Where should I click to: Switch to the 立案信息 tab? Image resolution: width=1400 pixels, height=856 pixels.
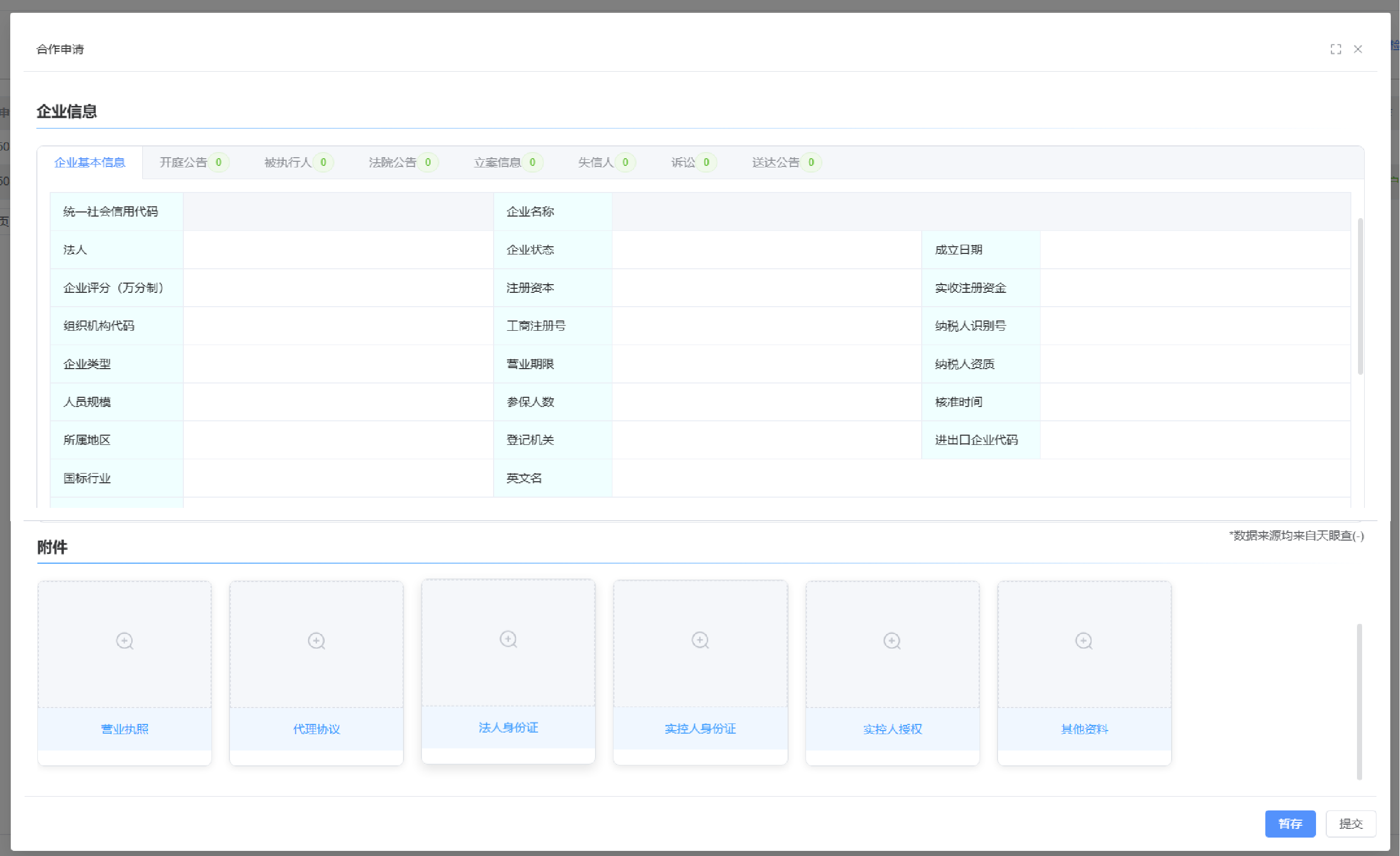498,162
